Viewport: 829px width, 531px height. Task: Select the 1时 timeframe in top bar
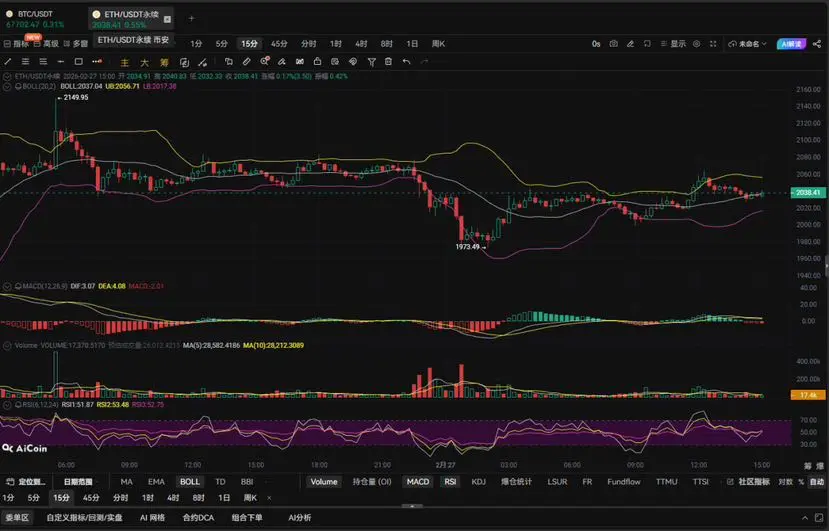336,44
